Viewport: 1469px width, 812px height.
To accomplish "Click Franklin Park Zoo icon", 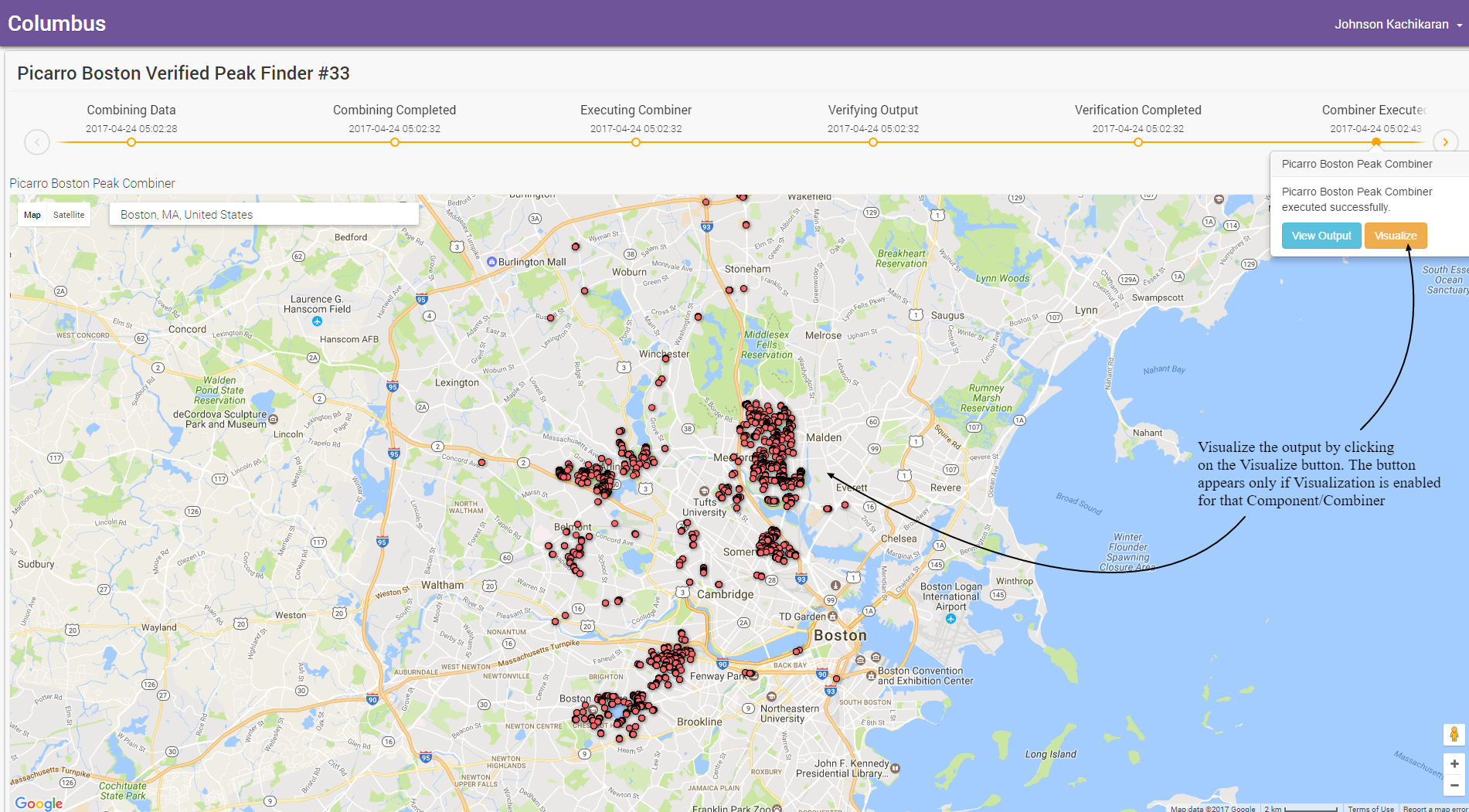I will (777, 808).
